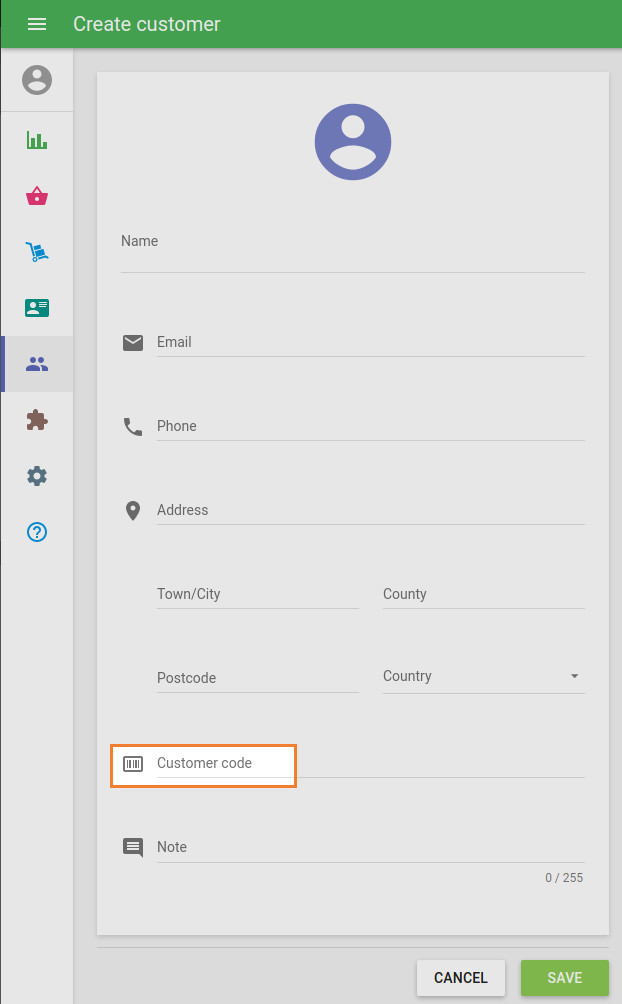Click the Create customer title bar
This screenshot has height=1004, width=622.
[145, 24]
